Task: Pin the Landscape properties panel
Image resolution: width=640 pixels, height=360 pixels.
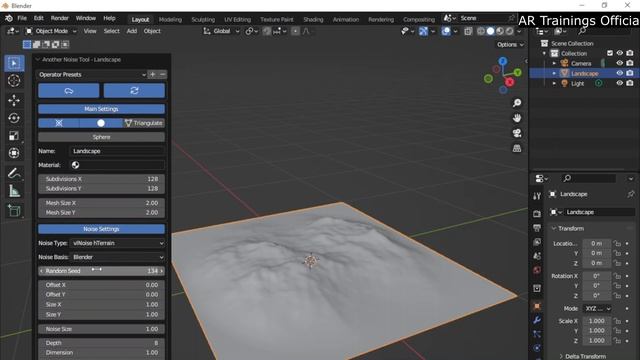Action: (631, 194)
